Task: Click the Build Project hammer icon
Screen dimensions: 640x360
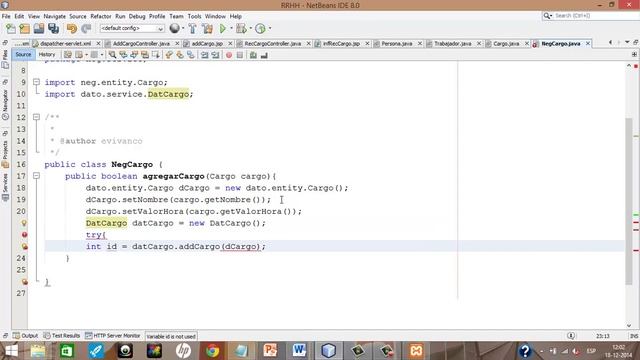Action: pyautogui.click(x=193, y=29)
